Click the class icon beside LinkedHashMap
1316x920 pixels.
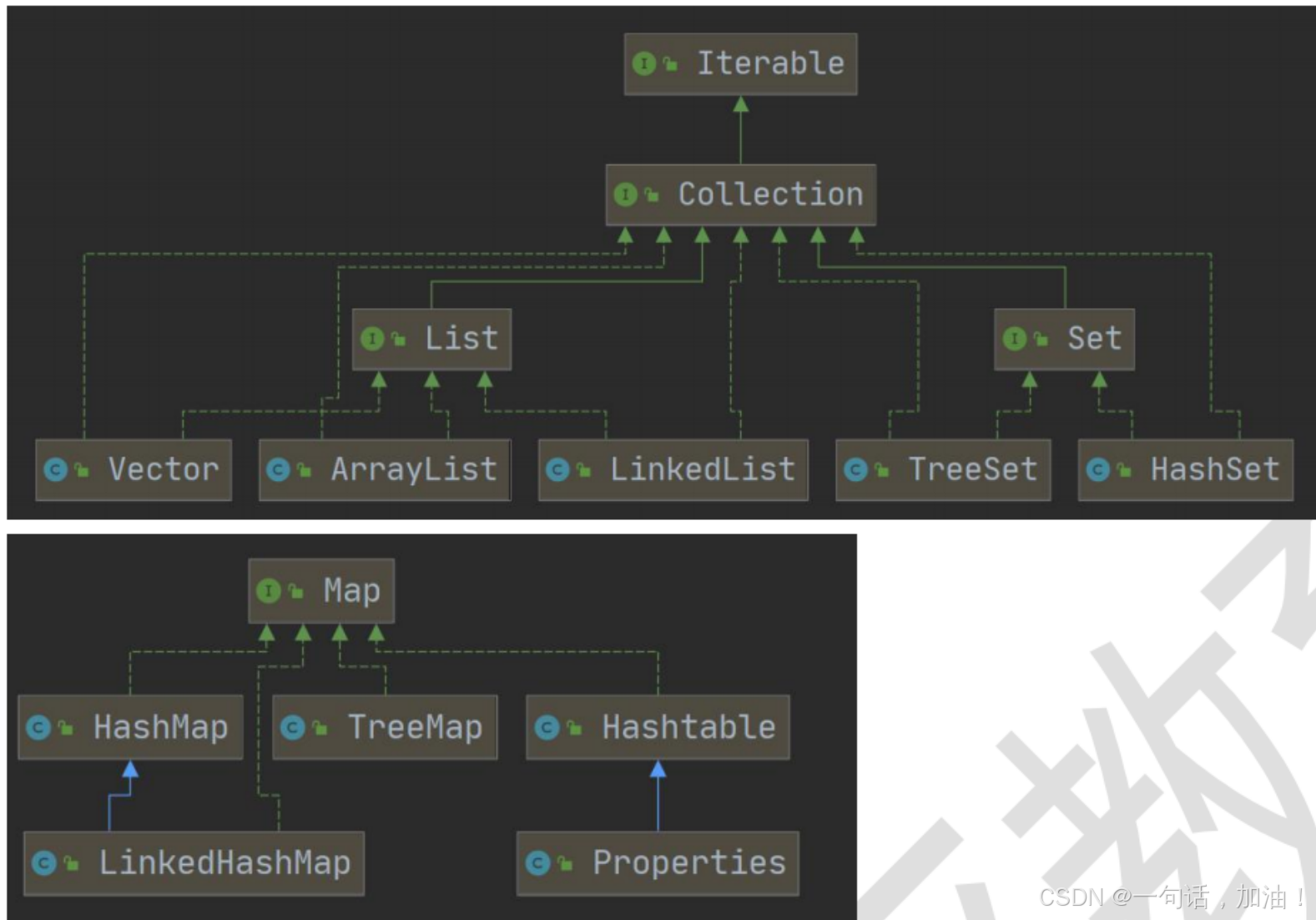point(43,863)
